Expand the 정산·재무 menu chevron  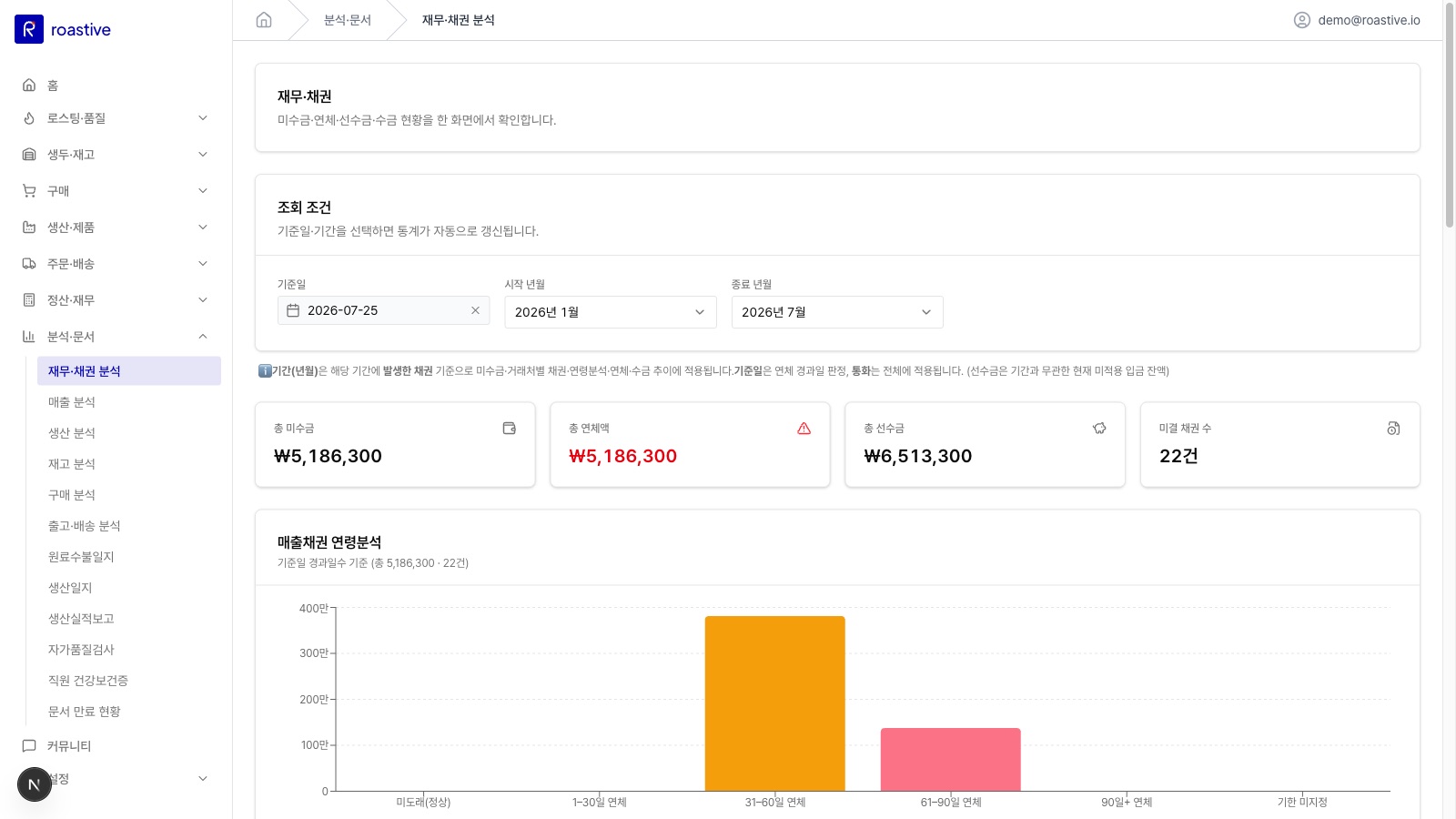pos(203,300)
